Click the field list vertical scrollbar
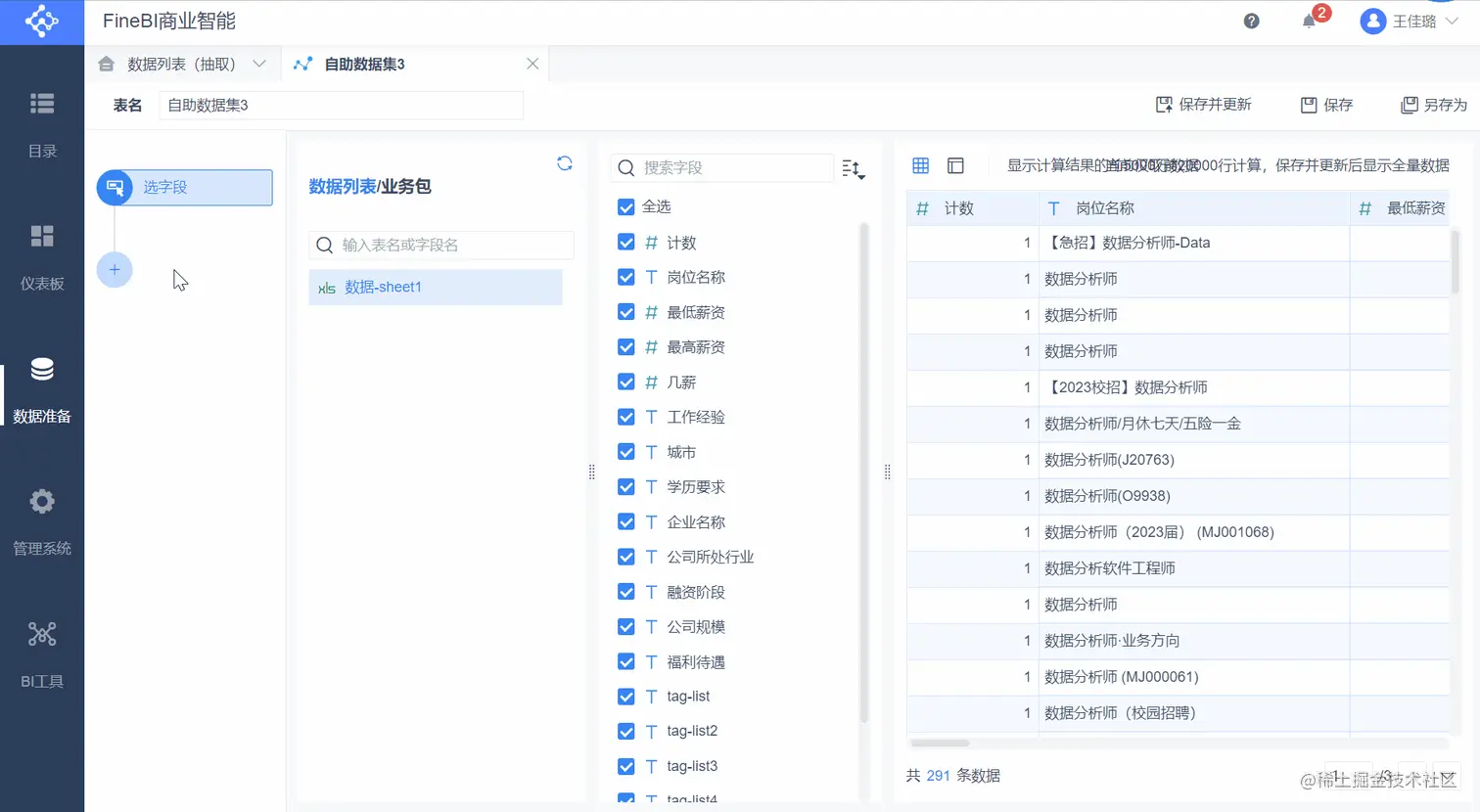1480x812 pixels. 863,473
